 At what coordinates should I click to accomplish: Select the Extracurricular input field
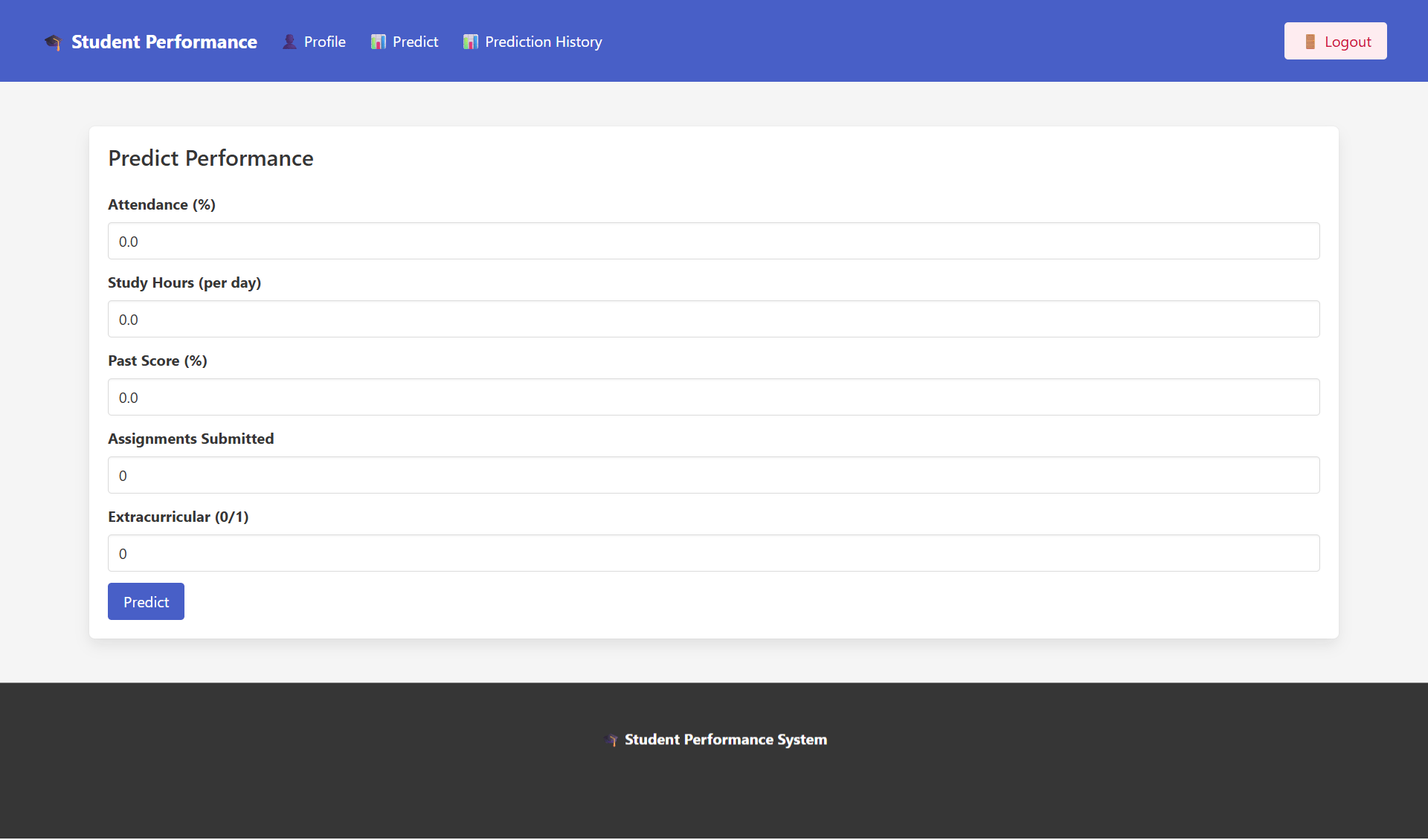point(713,553)
